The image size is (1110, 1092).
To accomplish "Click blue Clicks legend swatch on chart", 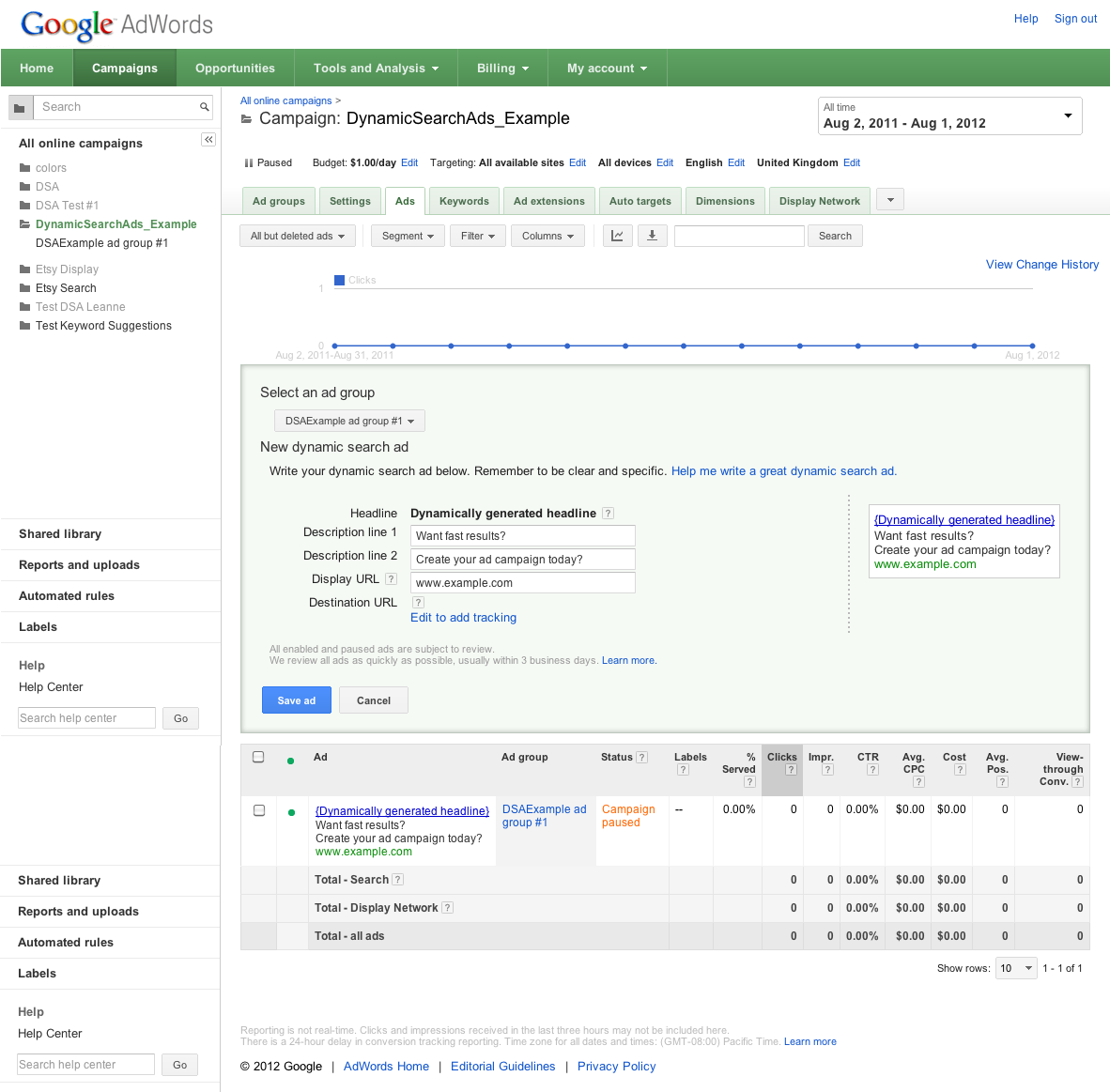I will pyautogui.click(x=339, y=280).
